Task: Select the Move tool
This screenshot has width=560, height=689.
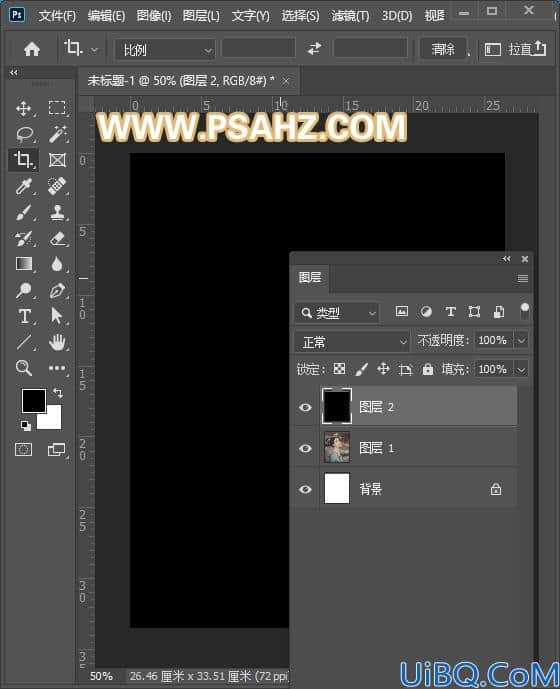Action: [x=23, y=108]
